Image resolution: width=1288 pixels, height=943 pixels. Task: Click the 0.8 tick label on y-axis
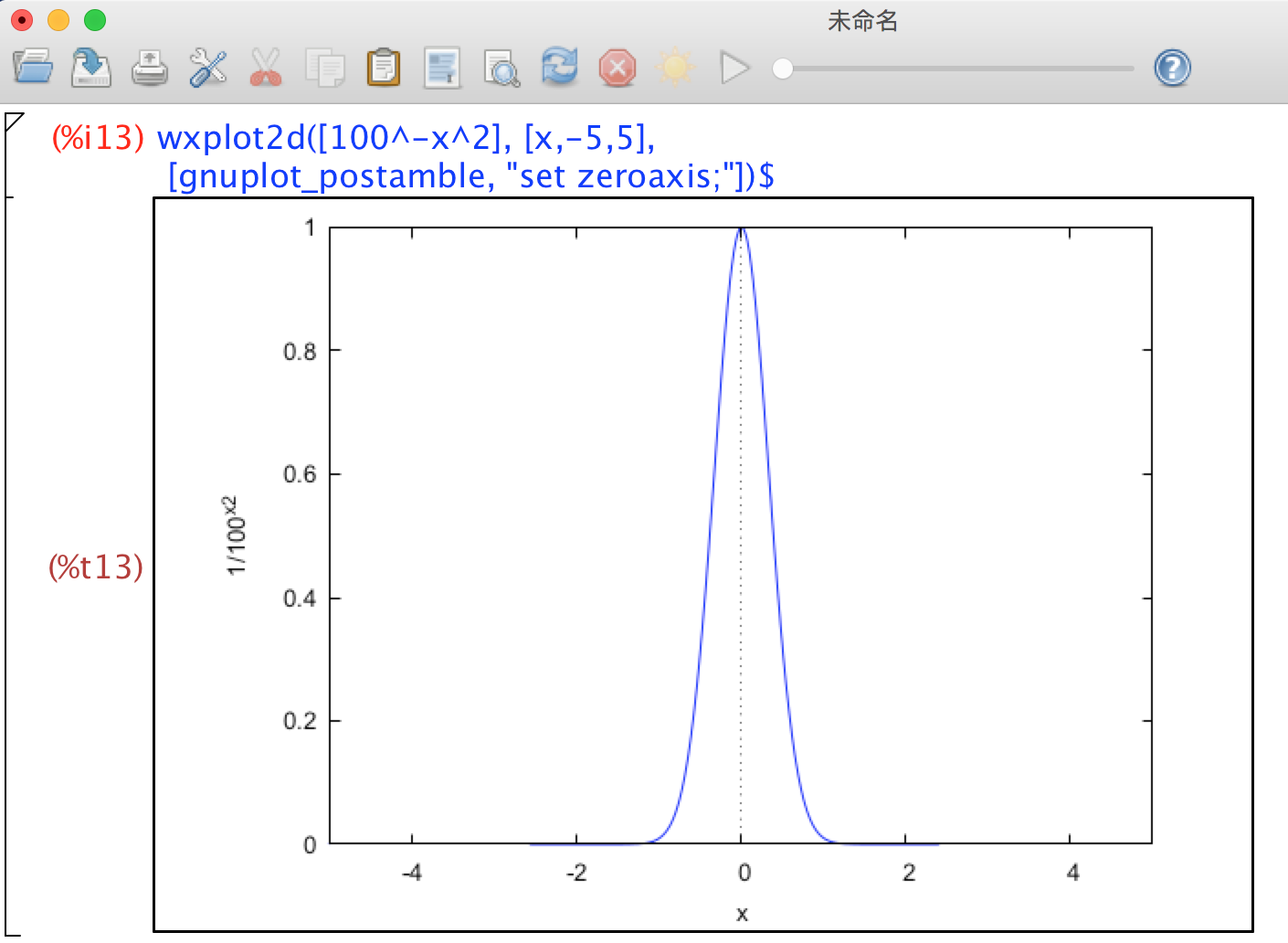tap(300, 351)
